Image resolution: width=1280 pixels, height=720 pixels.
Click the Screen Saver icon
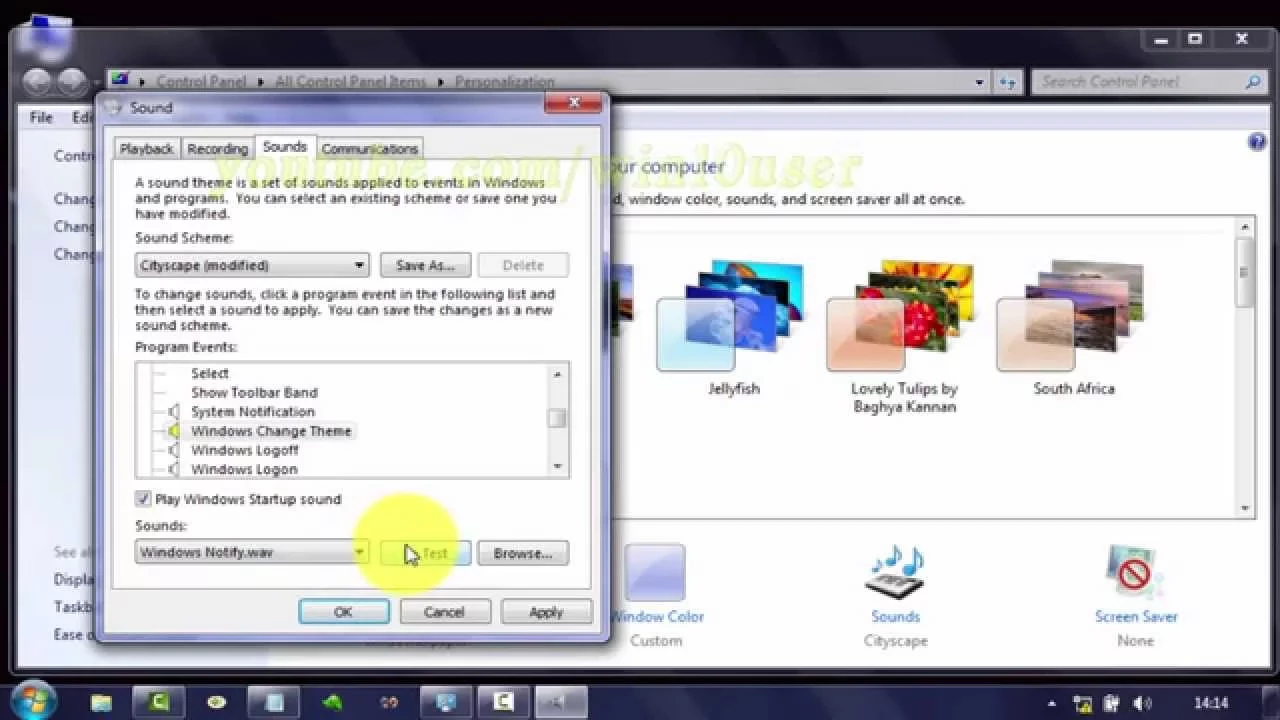click(1135, 574)
